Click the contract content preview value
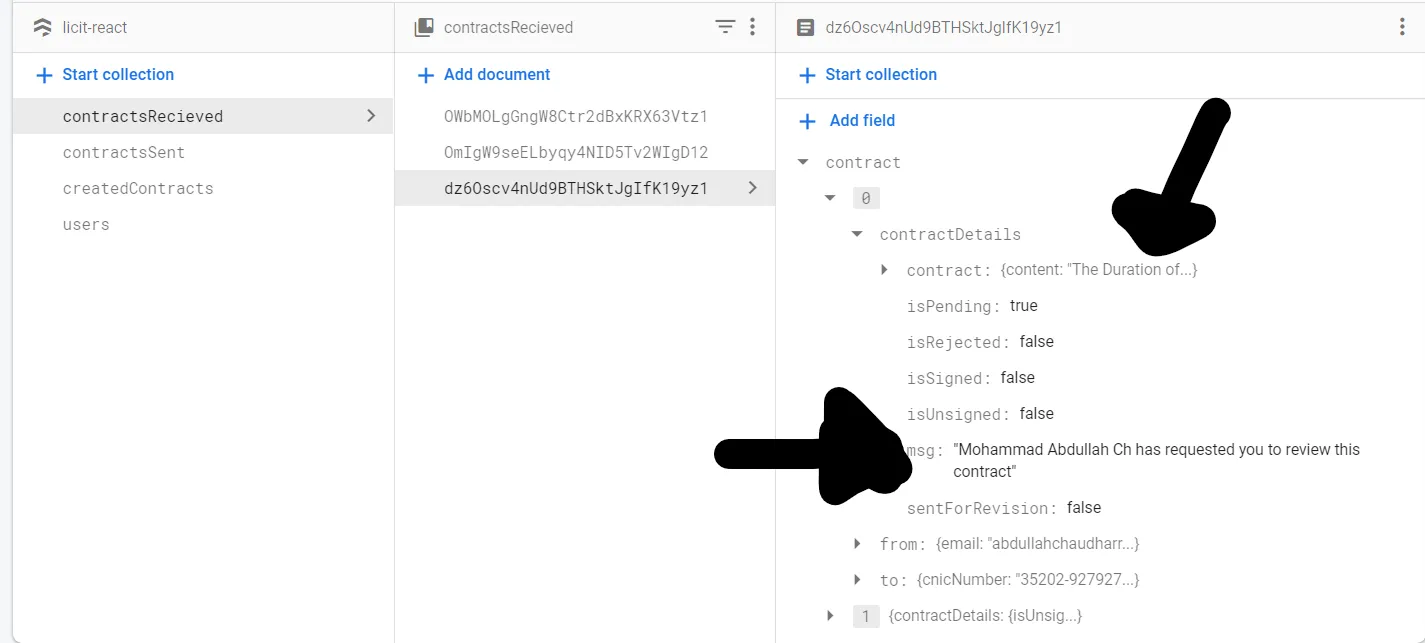This screenshot has height=643, width=1425. tap(1099, 270)
